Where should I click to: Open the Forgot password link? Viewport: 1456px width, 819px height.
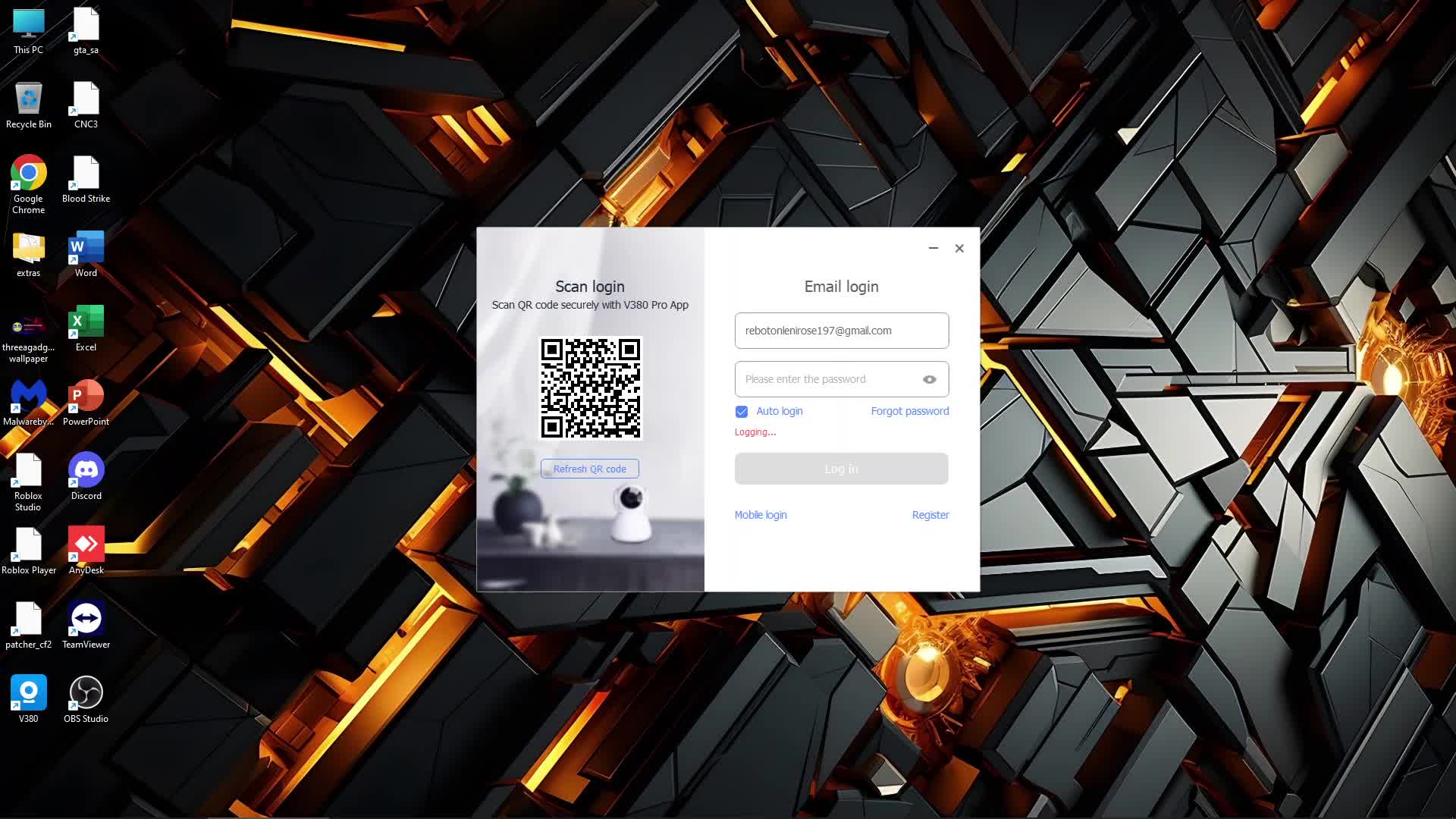(x=909, y=411)
